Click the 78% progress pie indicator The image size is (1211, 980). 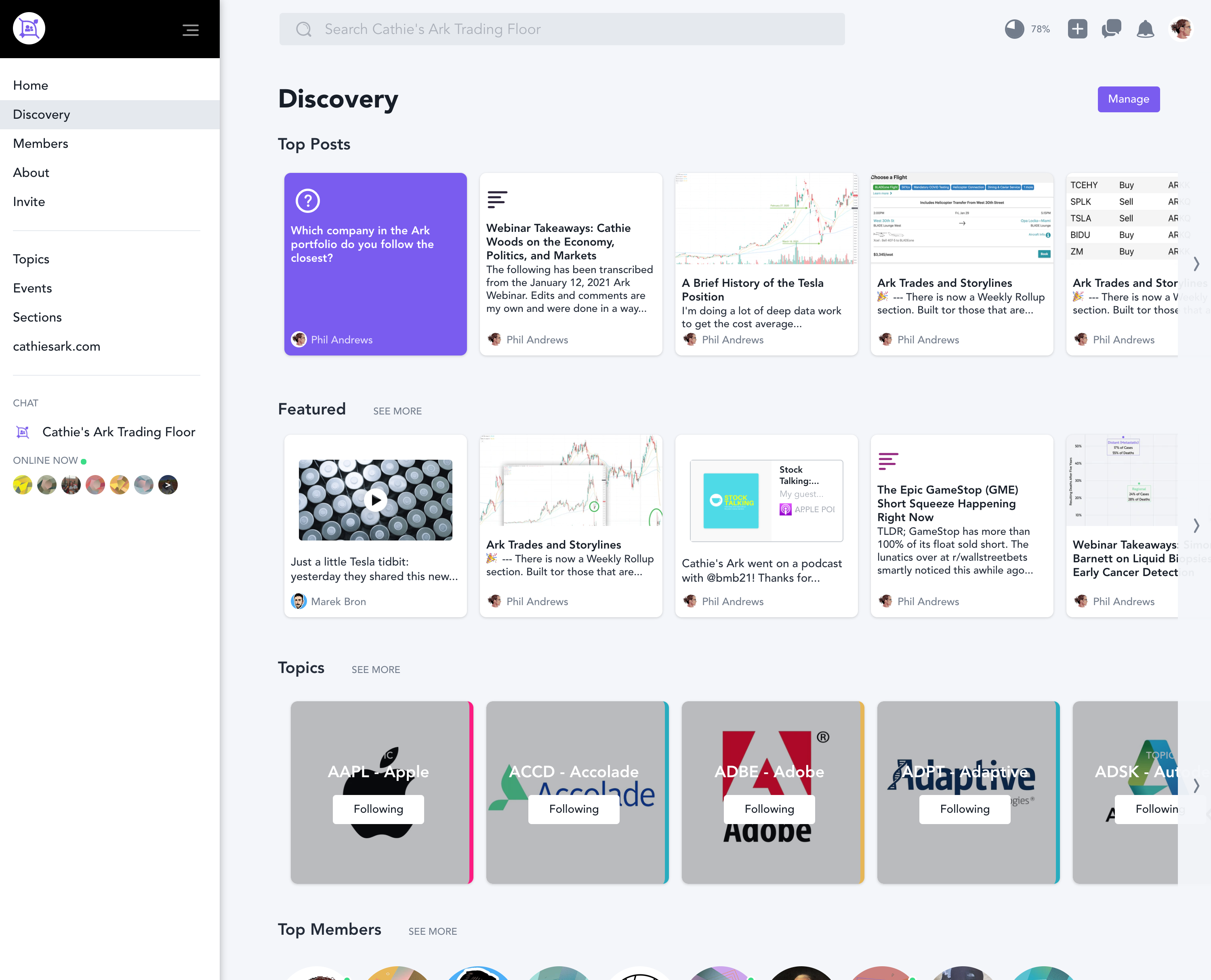click(1015, 29)
